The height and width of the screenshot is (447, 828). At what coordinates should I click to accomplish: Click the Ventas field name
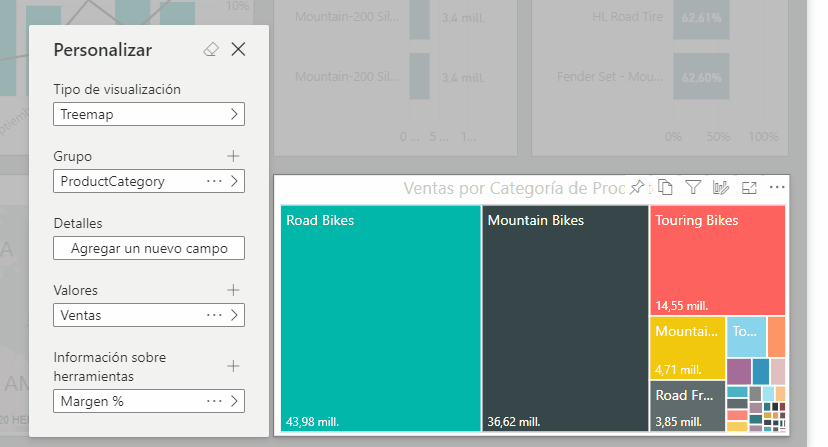[81, 315]
